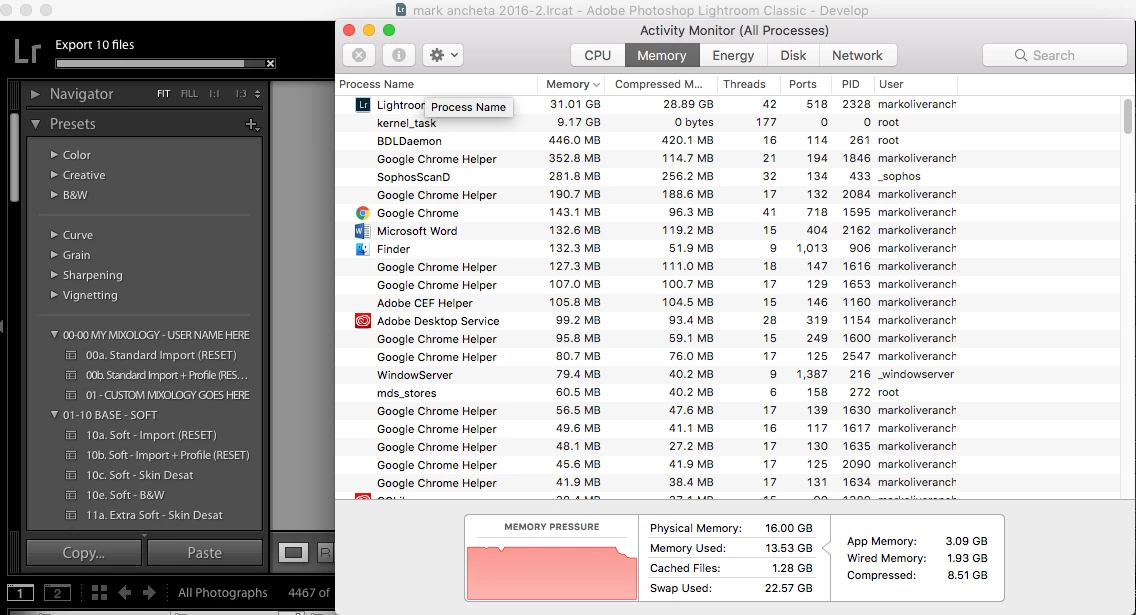The width and height of the screenshot is (1136, 615).
Task: Switch to the Network tab
Action: coord(857,55)
